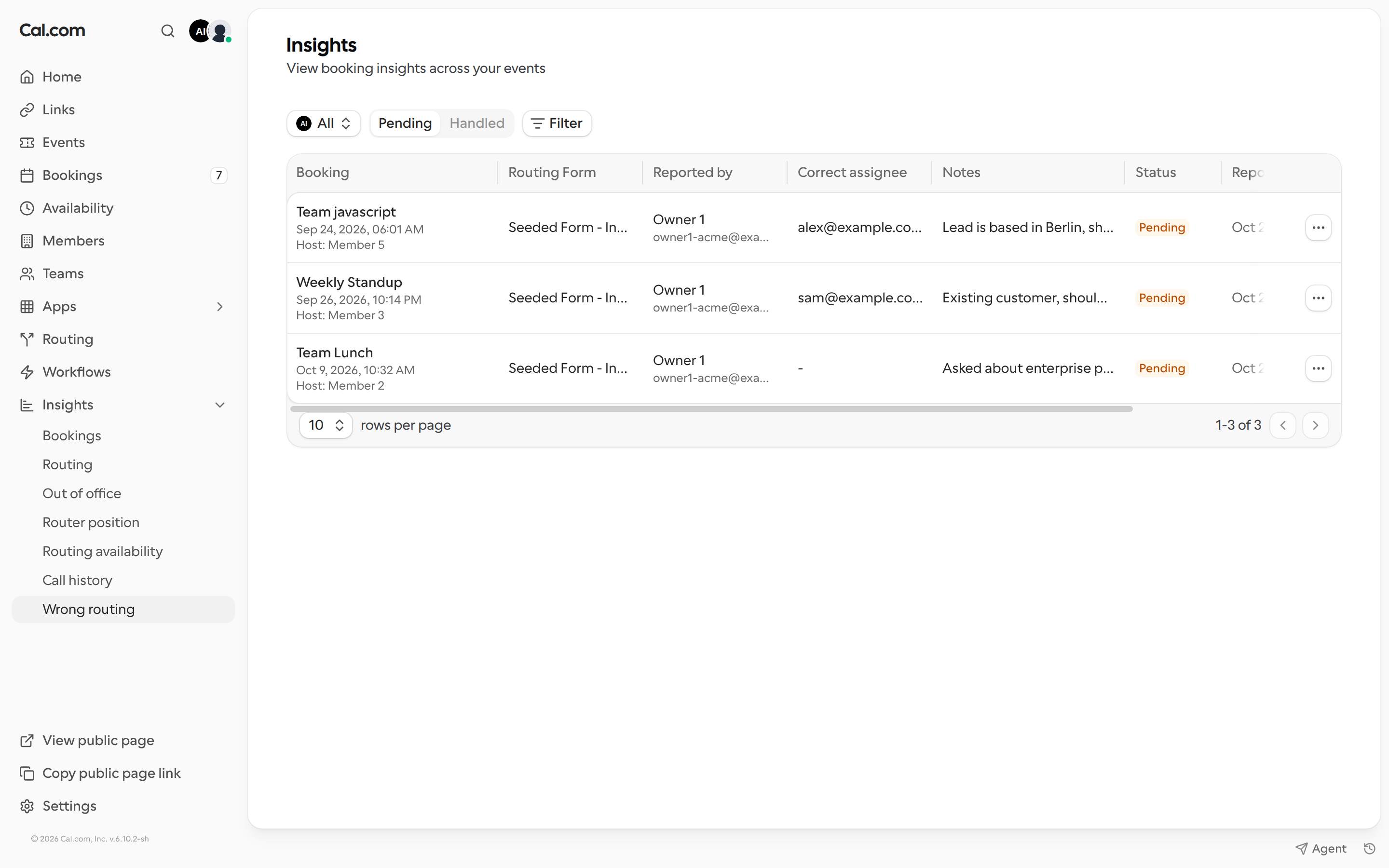Screen dimensions: 1389x868
Task: Click the Cal.com logo
Action: (52, 30)
